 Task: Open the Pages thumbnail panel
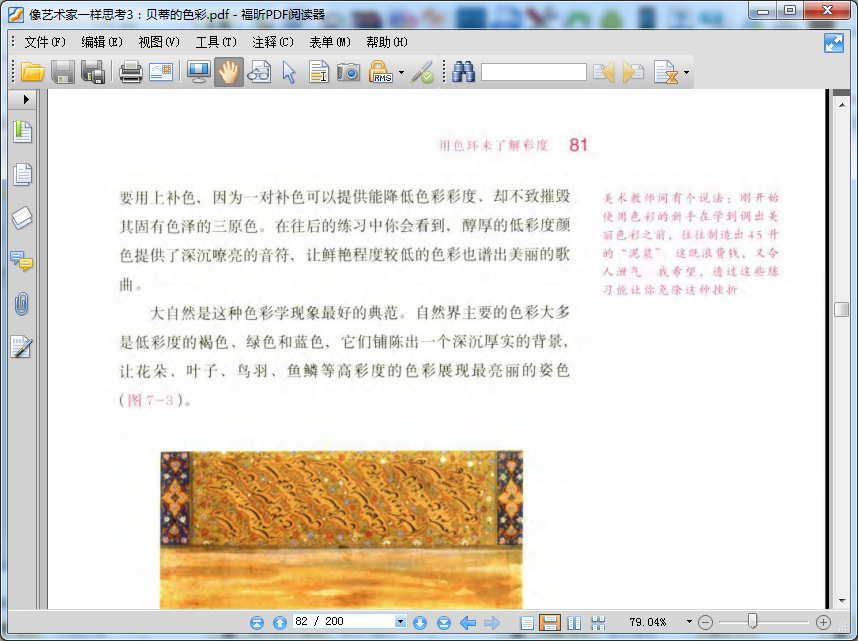tap(22, 175)
